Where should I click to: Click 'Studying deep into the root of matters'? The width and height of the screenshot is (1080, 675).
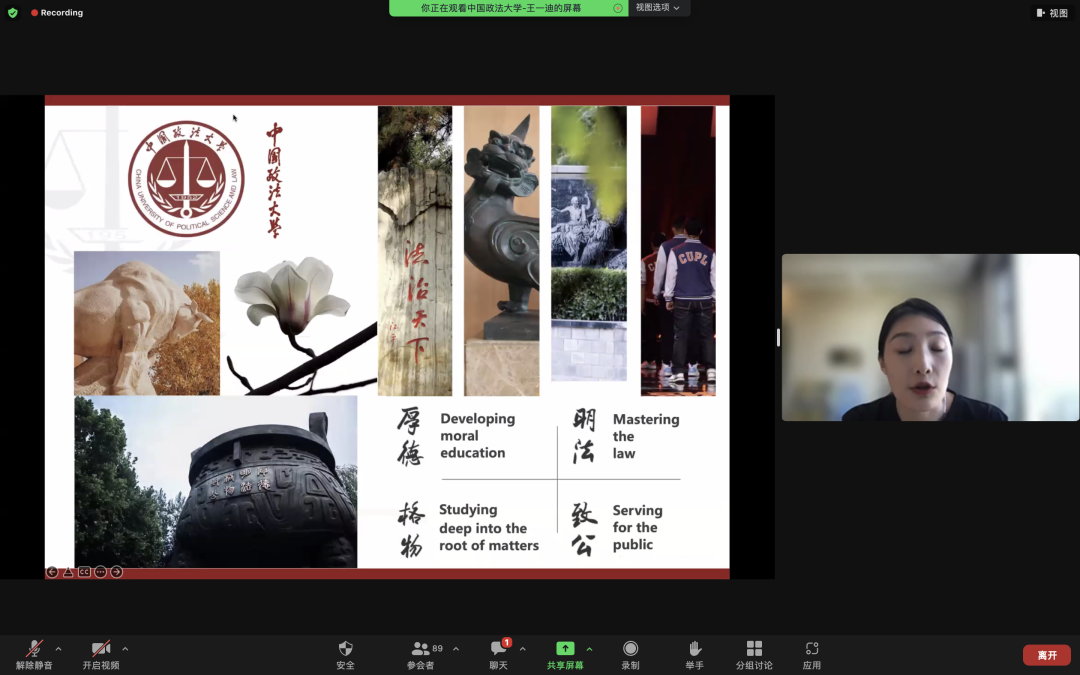pos(488,528)
